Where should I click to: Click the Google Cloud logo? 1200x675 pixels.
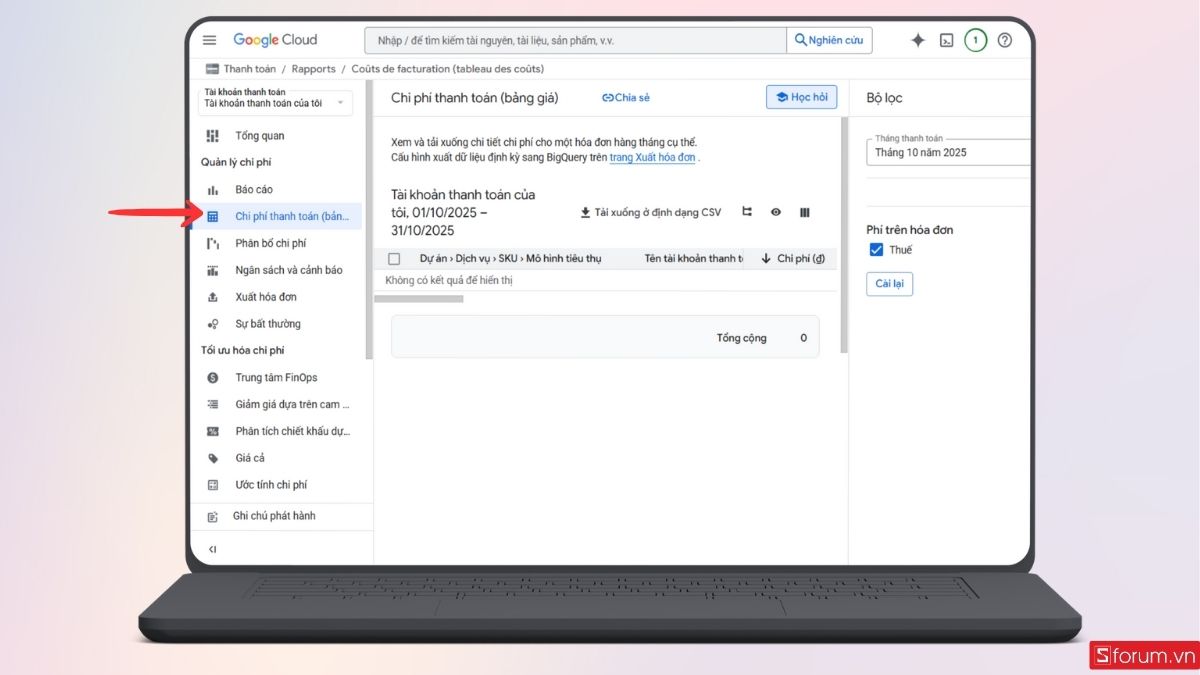click(x=275, y=40)
